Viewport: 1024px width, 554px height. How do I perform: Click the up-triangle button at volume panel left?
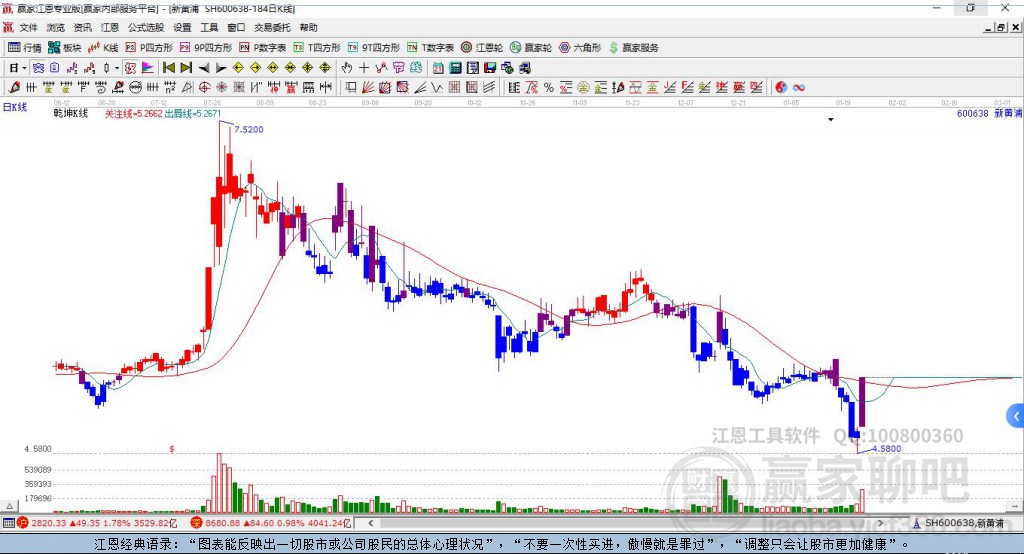click(x=9, y=506)
